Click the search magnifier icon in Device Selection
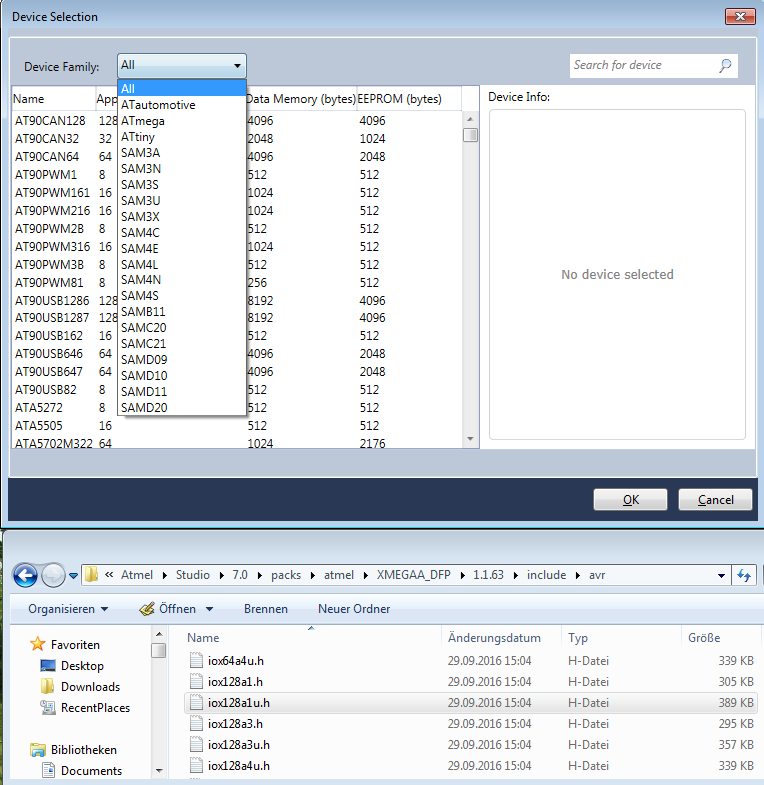The image size is (764, 785). [x=725, y=66]
